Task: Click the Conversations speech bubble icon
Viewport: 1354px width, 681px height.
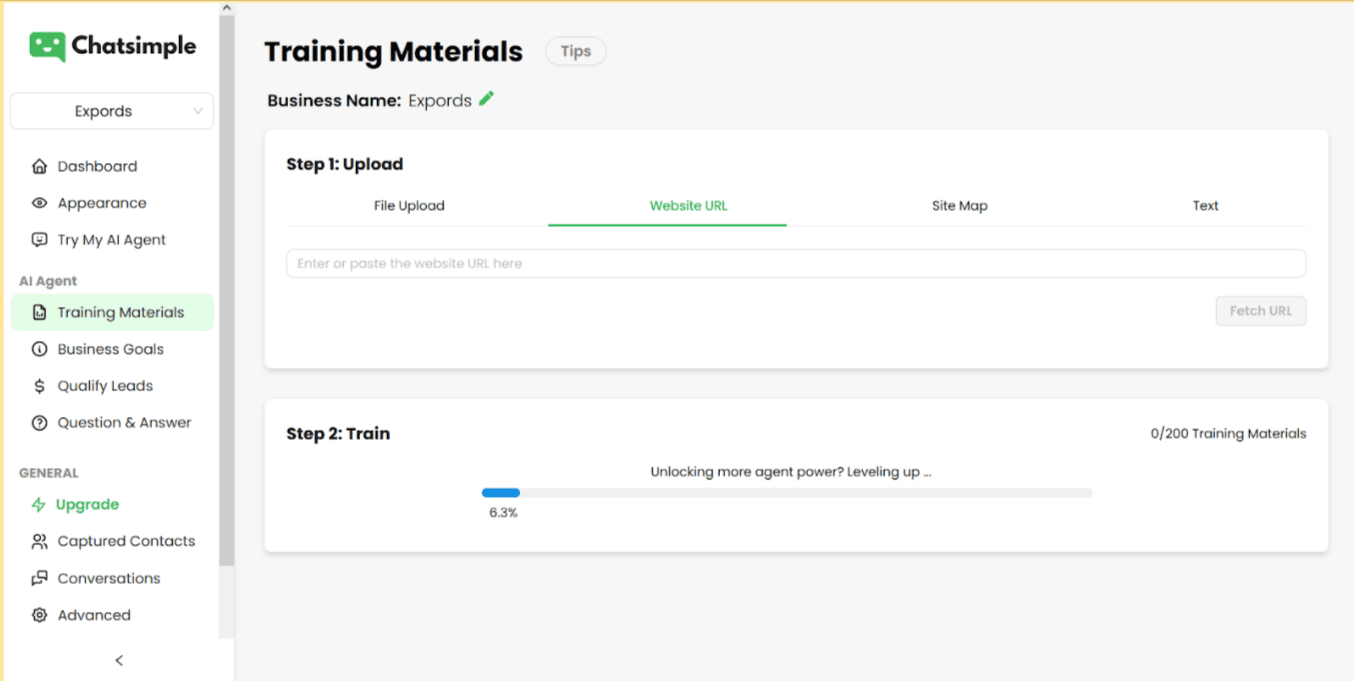Action: [38, 578]
